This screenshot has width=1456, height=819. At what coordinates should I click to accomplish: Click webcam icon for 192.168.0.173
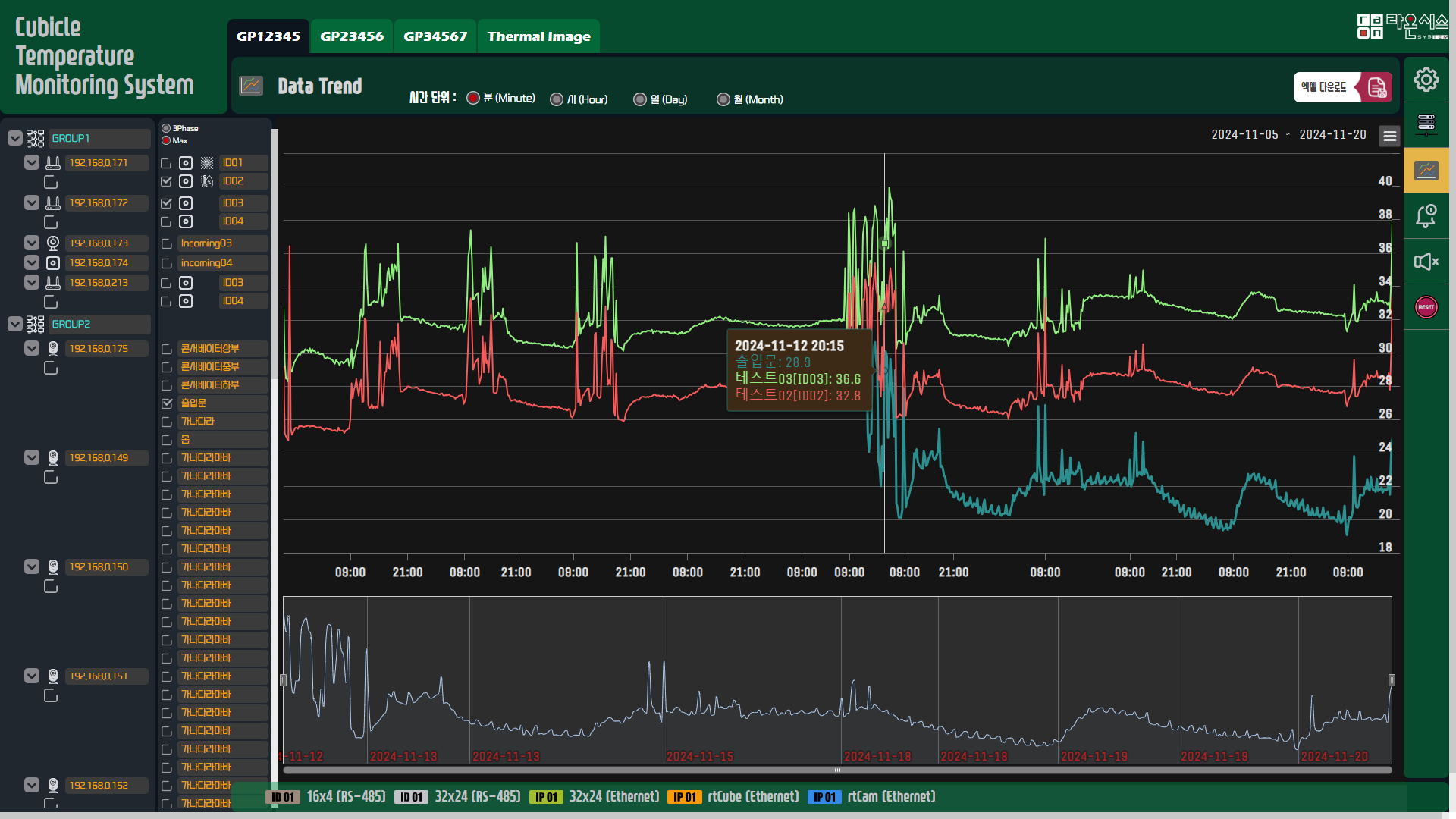coord(53,243)
